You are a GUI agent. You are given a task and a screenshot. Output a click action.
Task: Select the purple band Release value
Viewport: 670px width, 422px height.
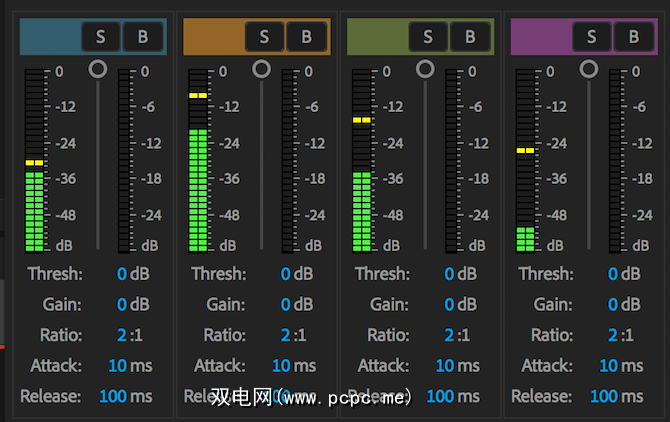pyautogui.click(x=604, y=397)
